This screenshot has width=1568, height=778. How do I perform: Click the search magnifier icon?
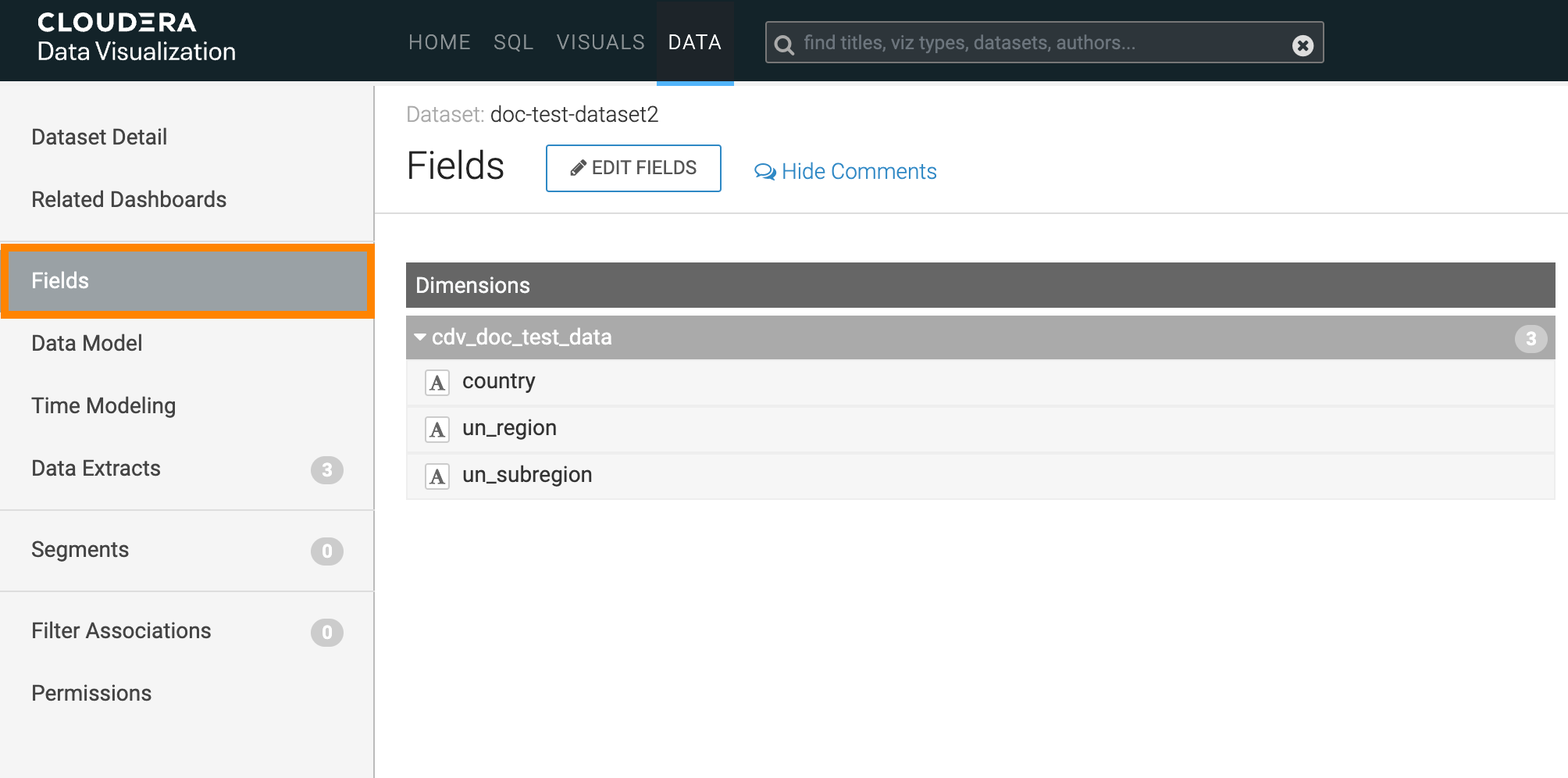click(x=784, y=45)
